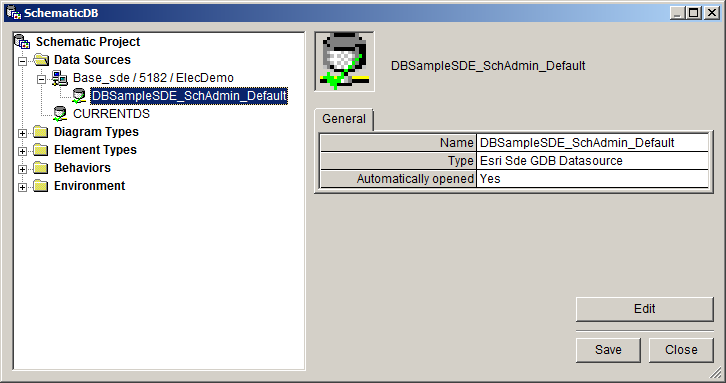The height and width of the screenshot is (383, 726).
Task: Click the DBSampleSDE_SchAdmin_Default heading beside large icon
Action: tap(488, 66)
